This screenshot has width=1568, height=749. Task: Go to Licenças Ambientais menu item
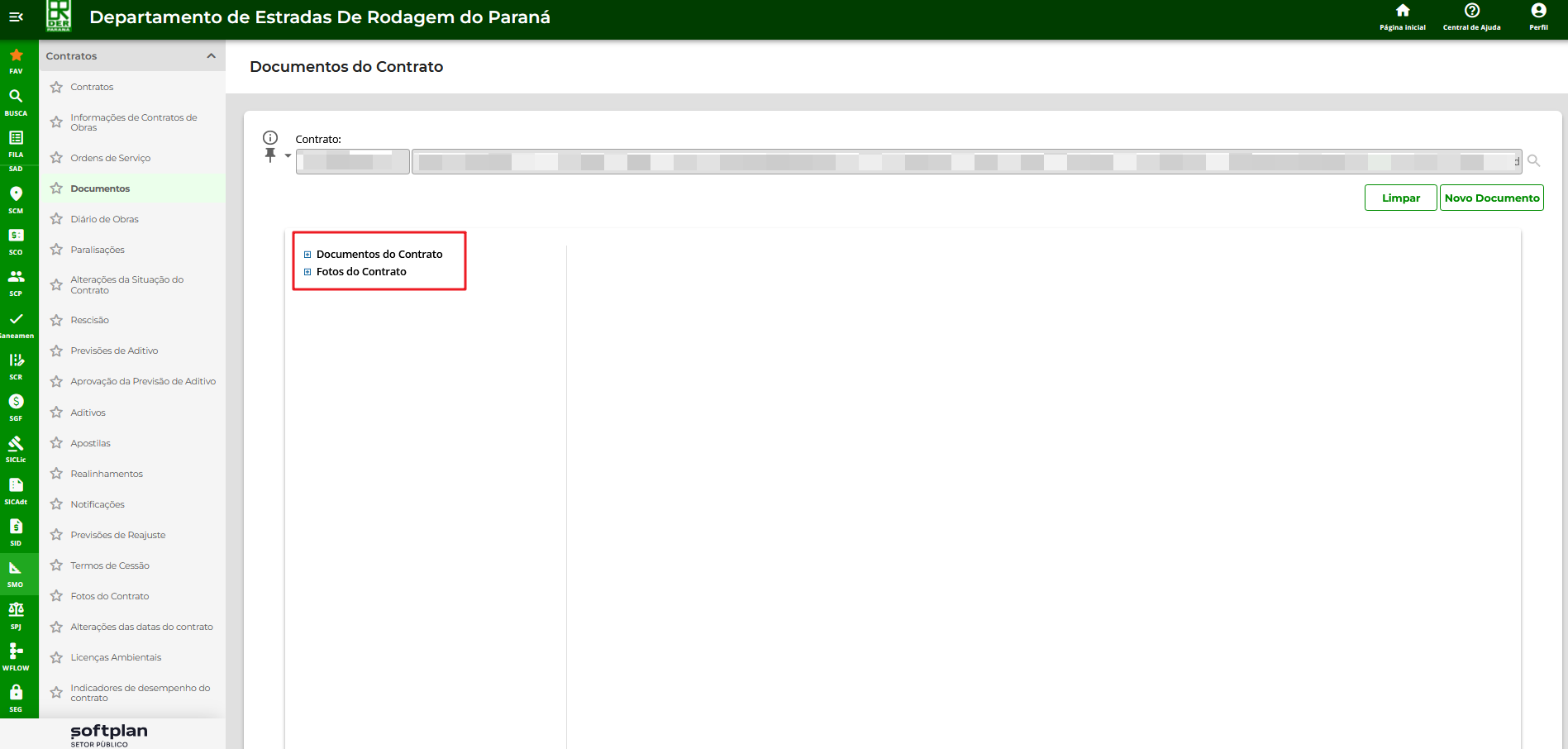(116, 657)
